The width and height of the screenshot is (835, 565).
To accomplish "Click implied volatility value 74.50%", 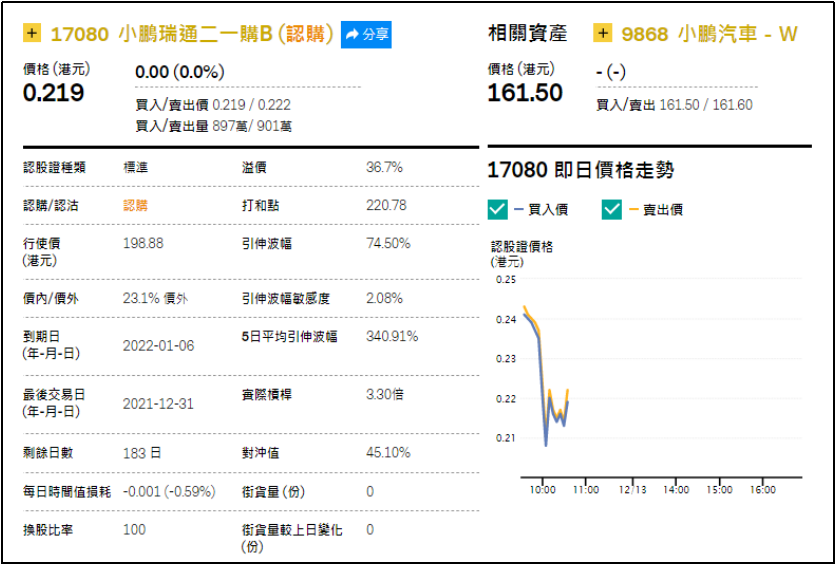I will 388,243.
